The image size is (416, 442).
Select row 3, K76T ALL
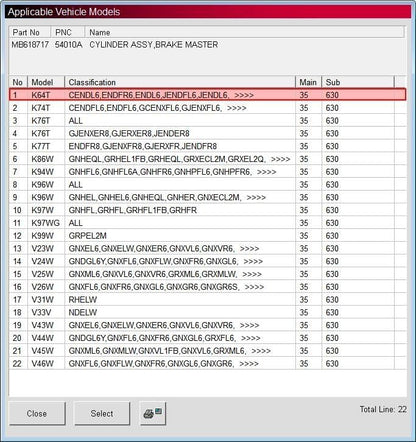point(207,121)
